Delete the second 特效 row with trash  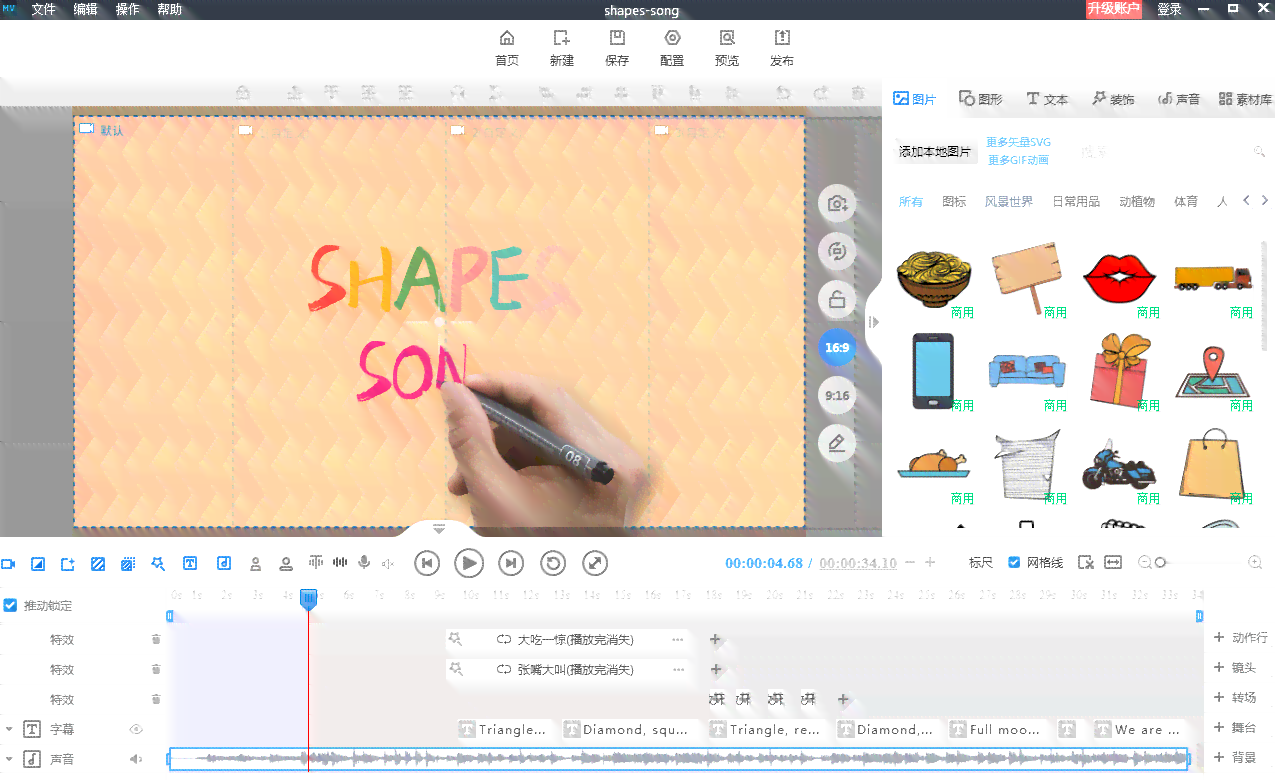(x=156, y=670)
